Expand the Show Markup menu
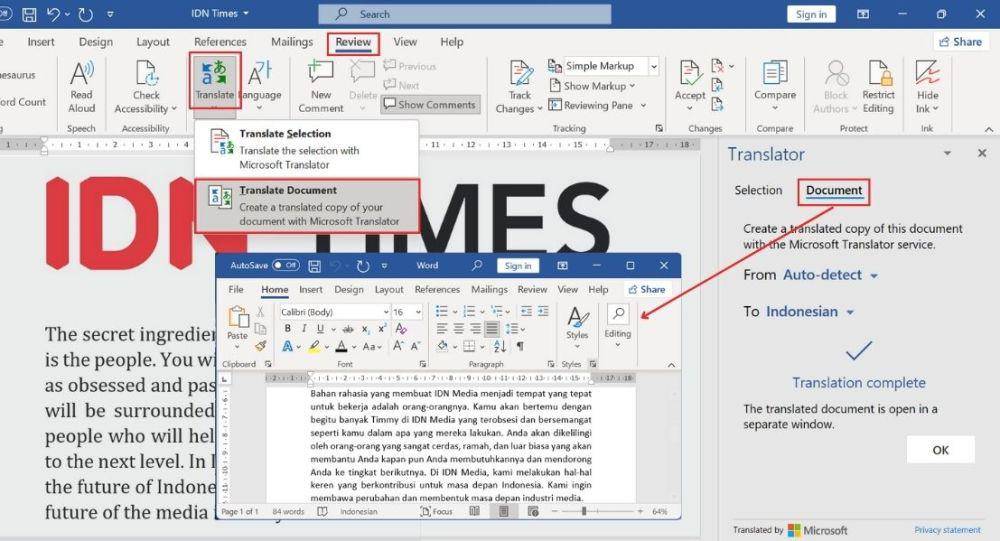 tap(592, 85)
